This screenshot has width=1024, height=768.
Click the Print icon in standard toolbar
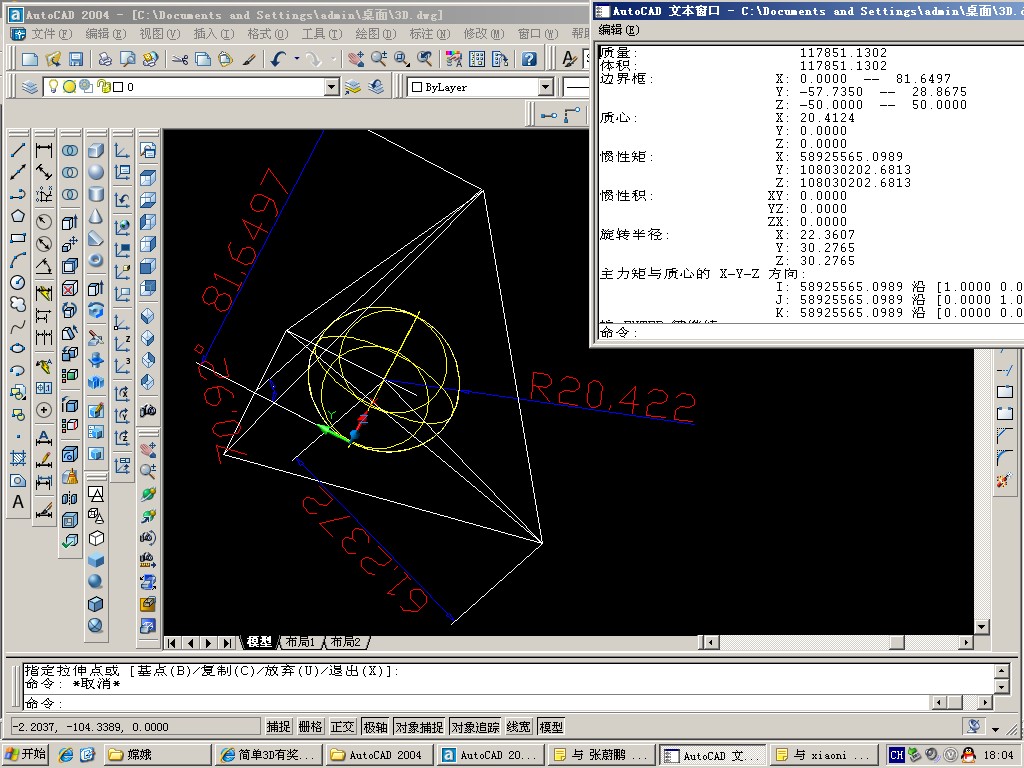(x=104, y=59)
